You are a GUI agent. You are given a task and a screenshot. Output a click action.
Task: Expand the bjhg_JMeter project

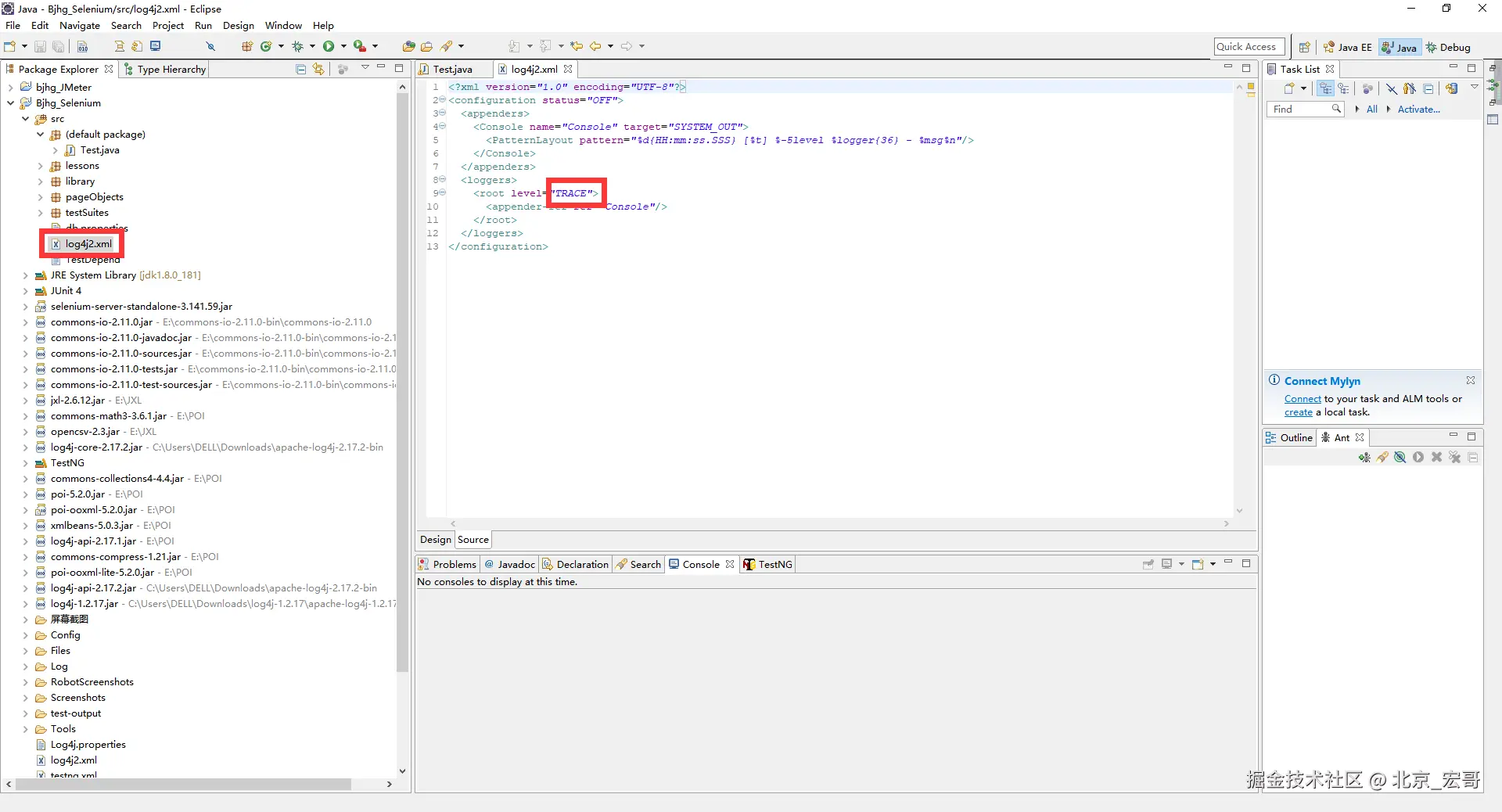pos(10,88)
